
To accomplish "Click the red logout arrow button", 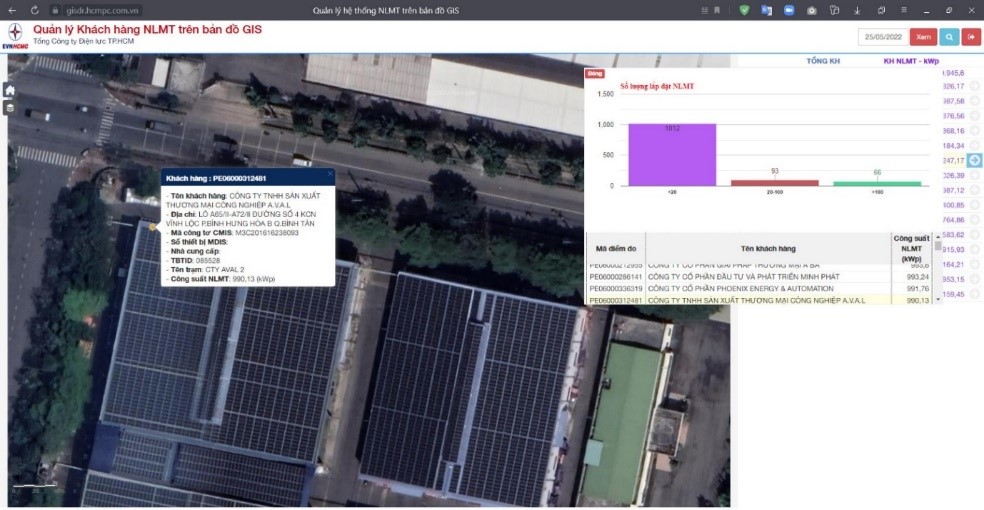I will coord(971,37).
